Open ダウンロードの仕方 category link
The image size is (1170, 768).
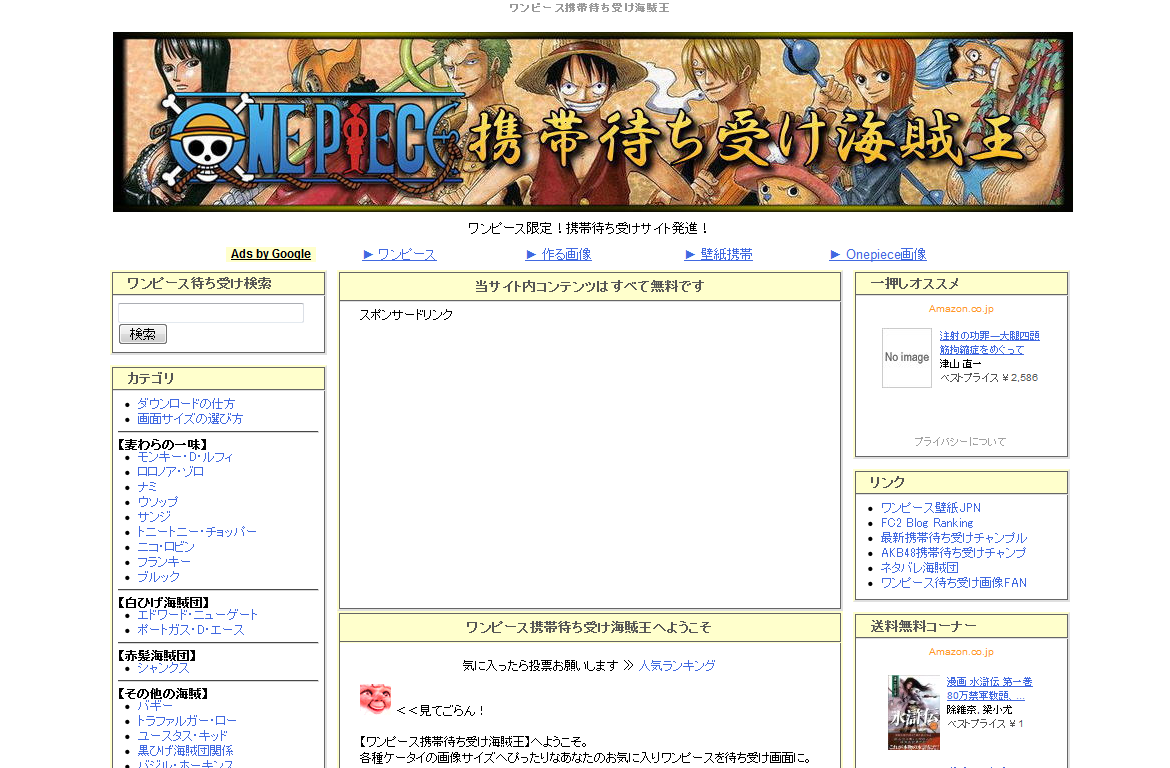pos(186,404)
